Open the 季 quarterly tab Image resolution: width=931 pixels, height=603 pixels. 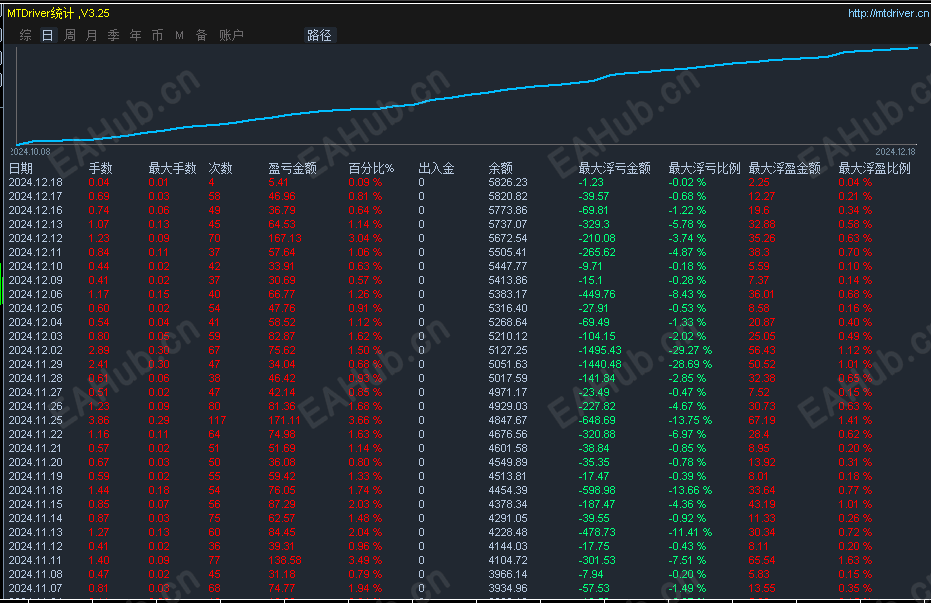point(113,35)
